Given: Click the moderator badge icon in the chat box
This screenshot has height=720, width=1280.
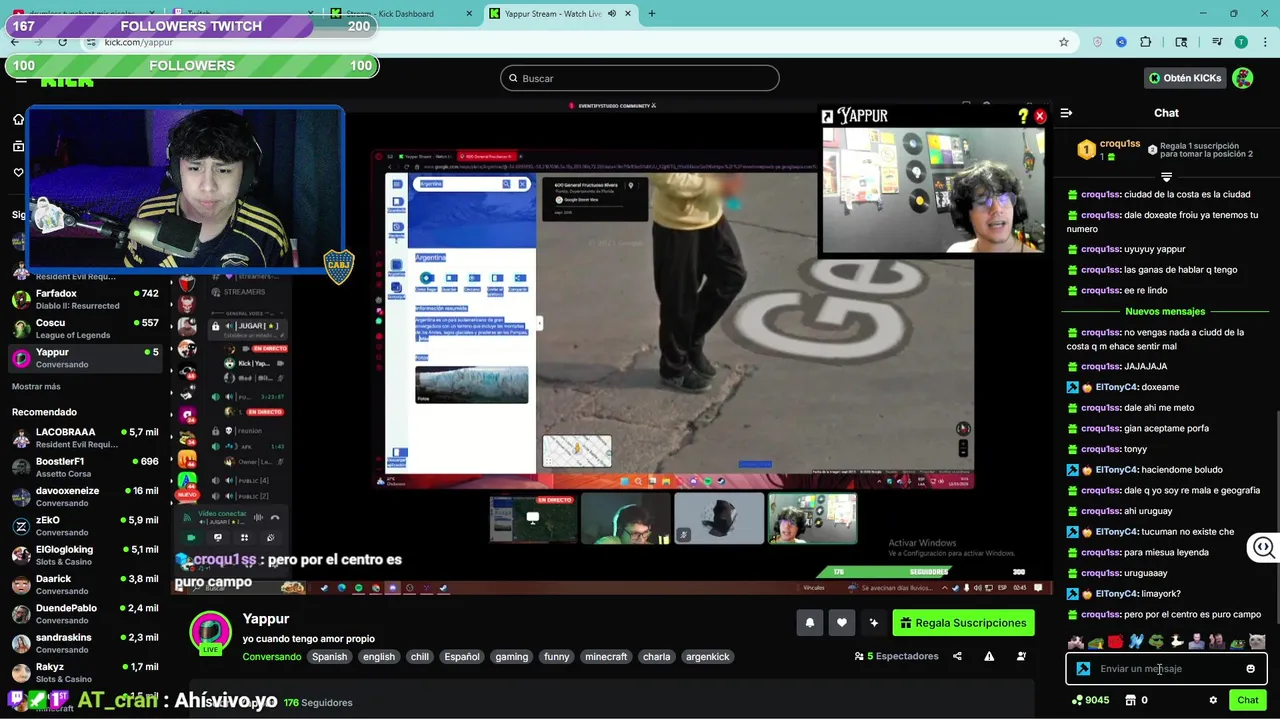Looking at the screenshot, I should (1083, 669).
